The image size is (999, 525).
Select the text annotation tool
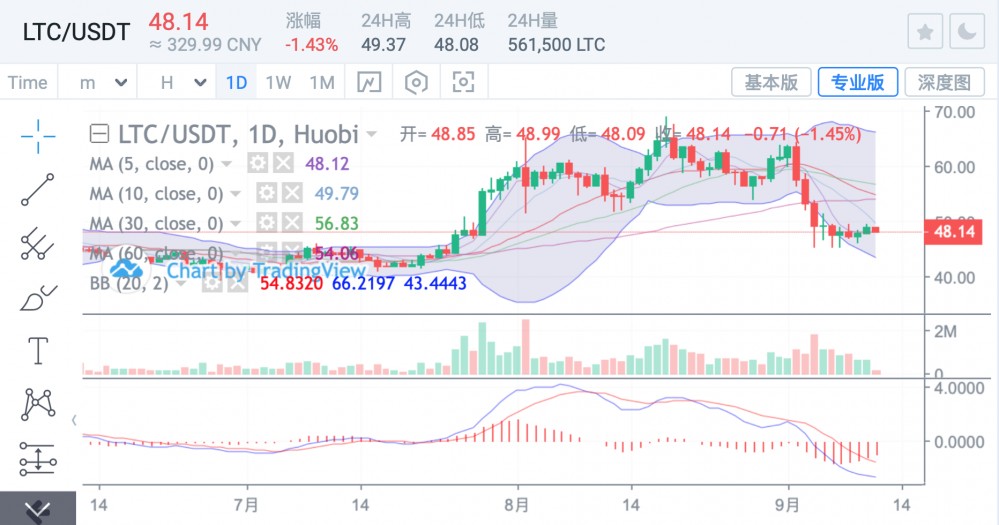tap(38, 350)
